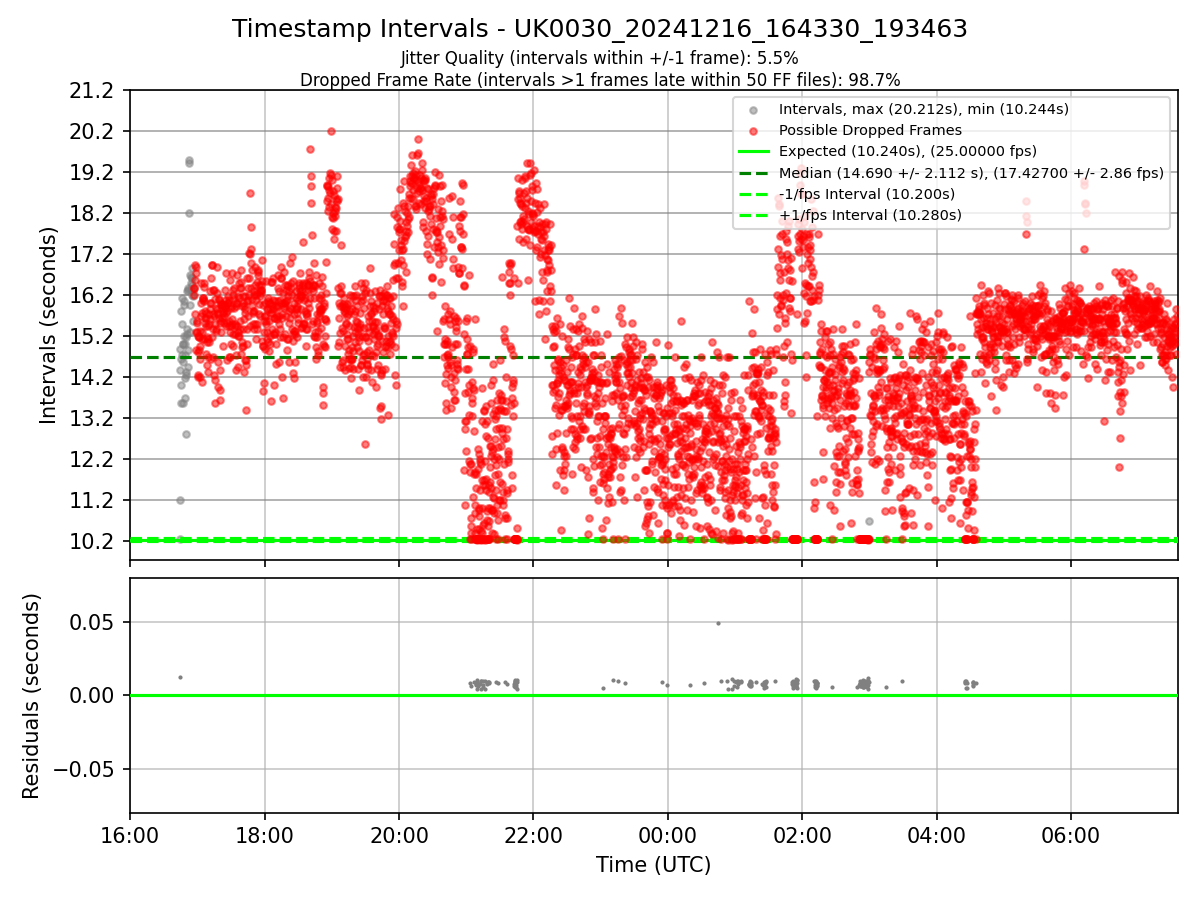Viewport: 1200px width, 900px height.
Task: Click the 'Dropped Frame Rate' subtitle line
Action: coord(600,79)
